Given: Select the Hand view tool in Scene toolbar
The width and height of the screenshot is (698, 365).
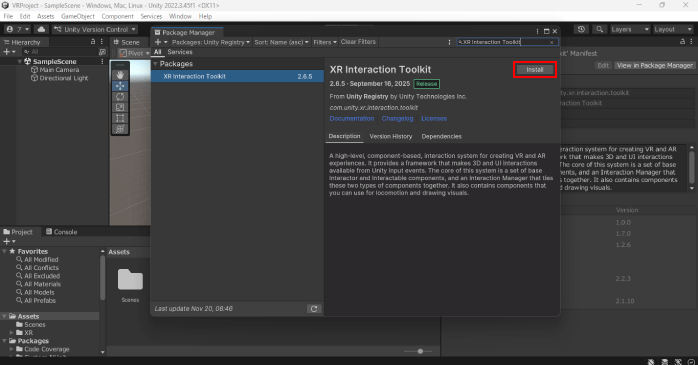Looking at the screenshot, I should pyautogui.click(x=120, y=75).
